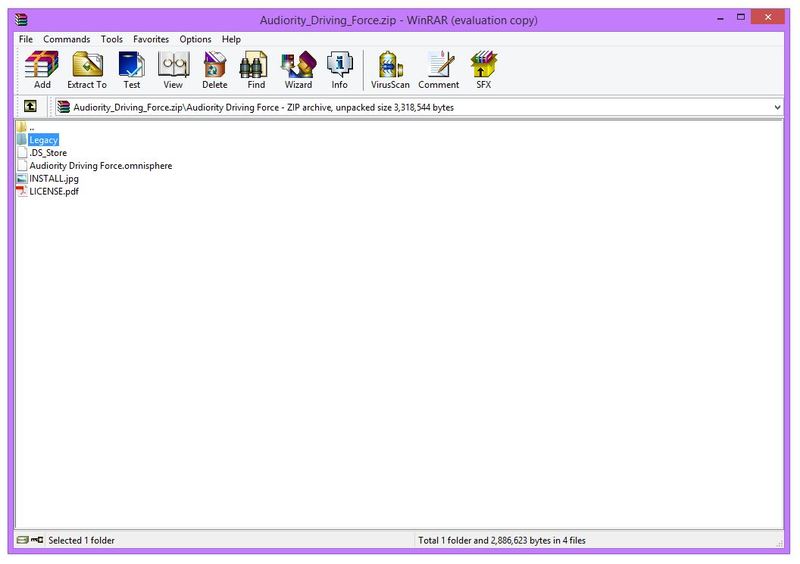Open the Favorites menu
The width and height of the screenshot is (800, 564).
click(x=151, y=39)
